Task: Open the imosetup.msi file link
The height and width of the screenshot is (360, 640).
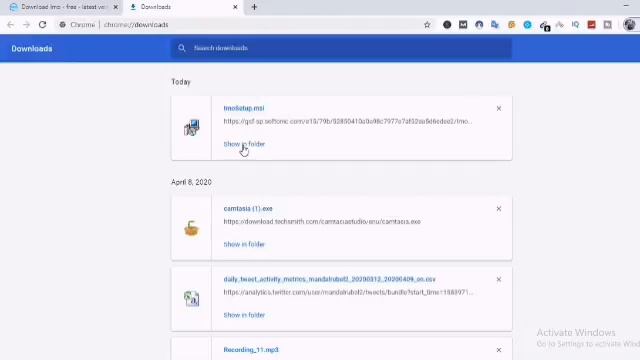Action: click(x=244, y=108)
